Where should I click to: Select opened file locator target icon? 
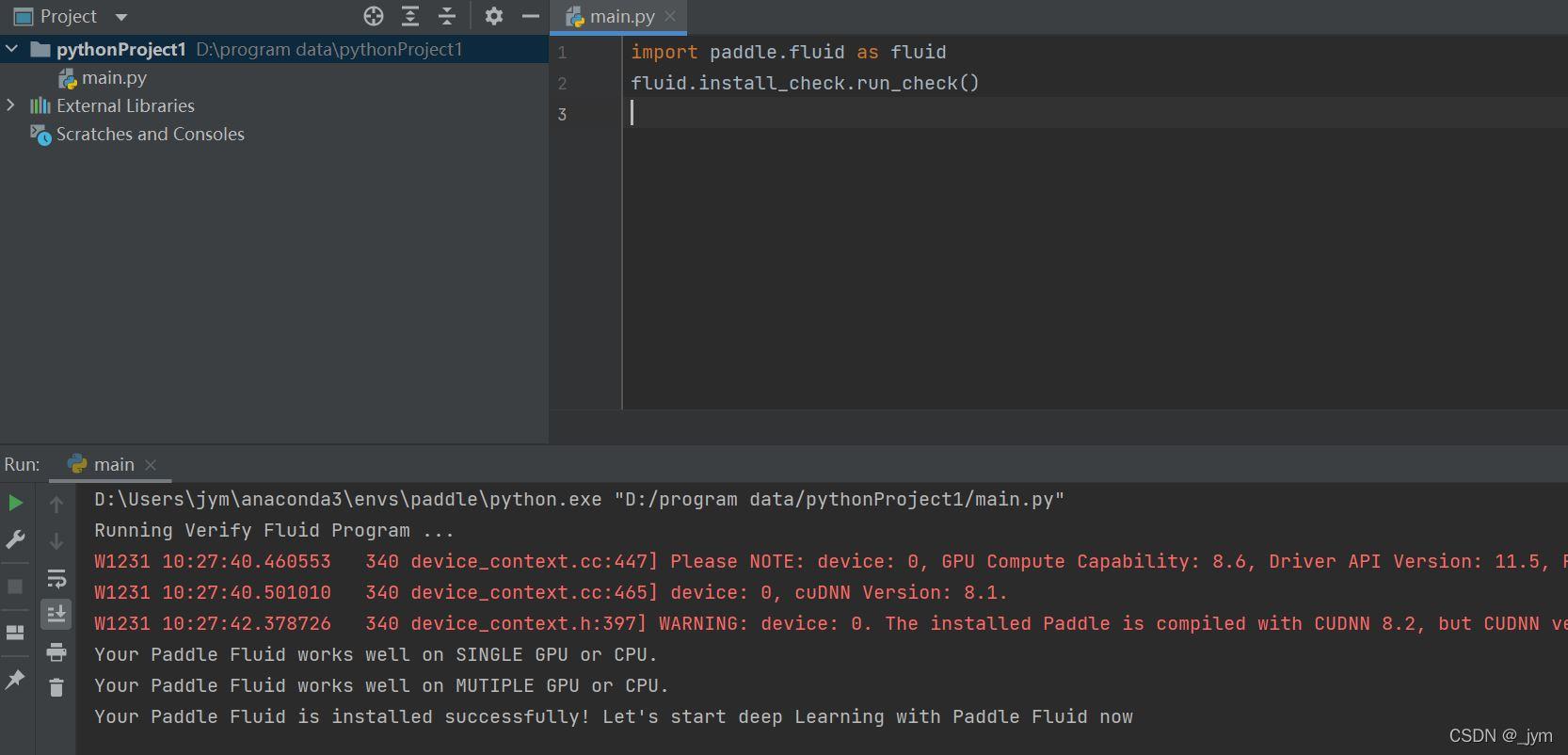pyautogui.click(x=374, y=16)
